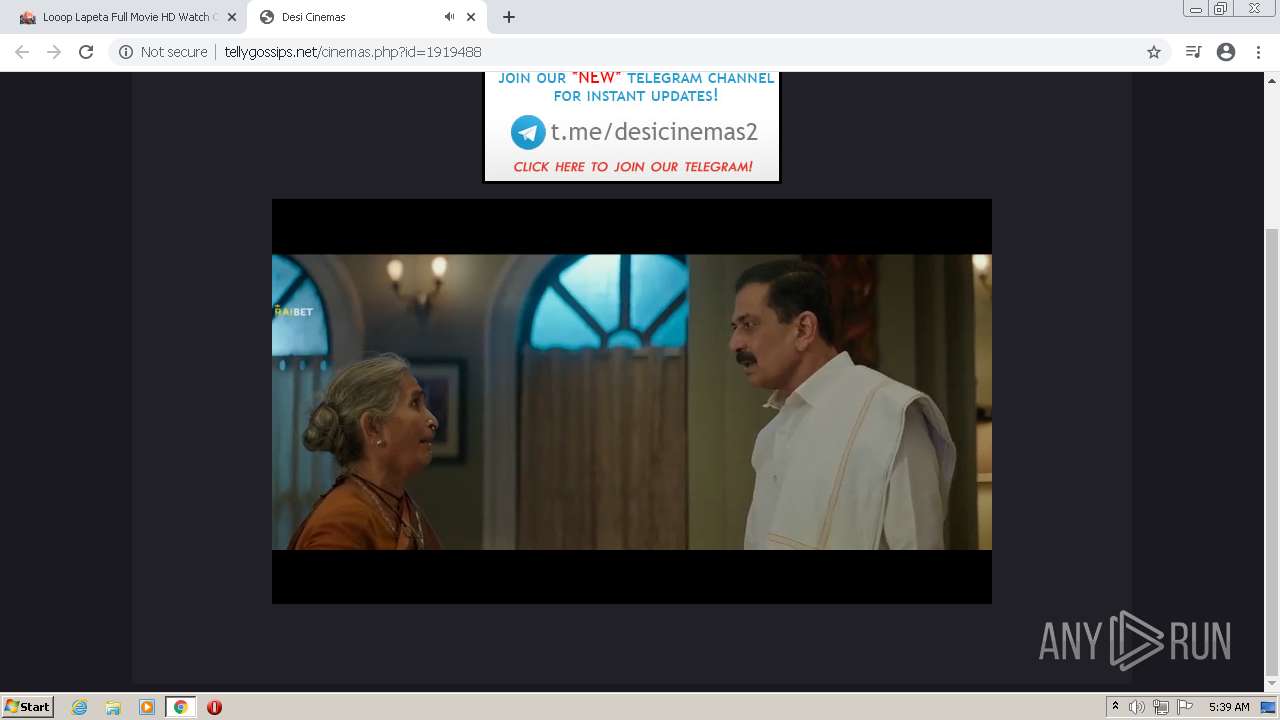Close the Looop Lapeta tab
Image resolution: width=1280 pixels, height=720 pixels.
232,17
